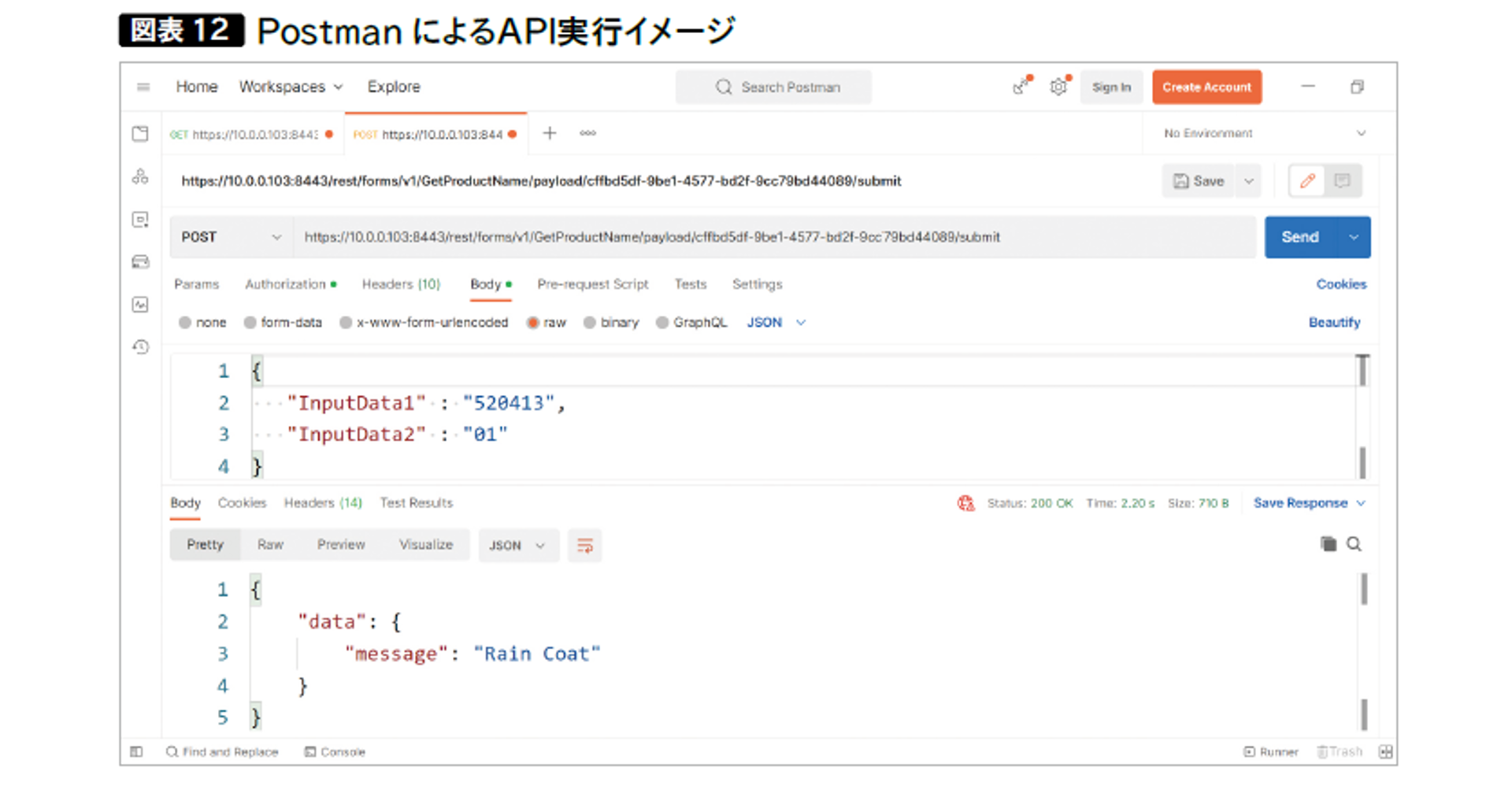Select the form-data radio button

pyautogui.click(x=250, y=322)
